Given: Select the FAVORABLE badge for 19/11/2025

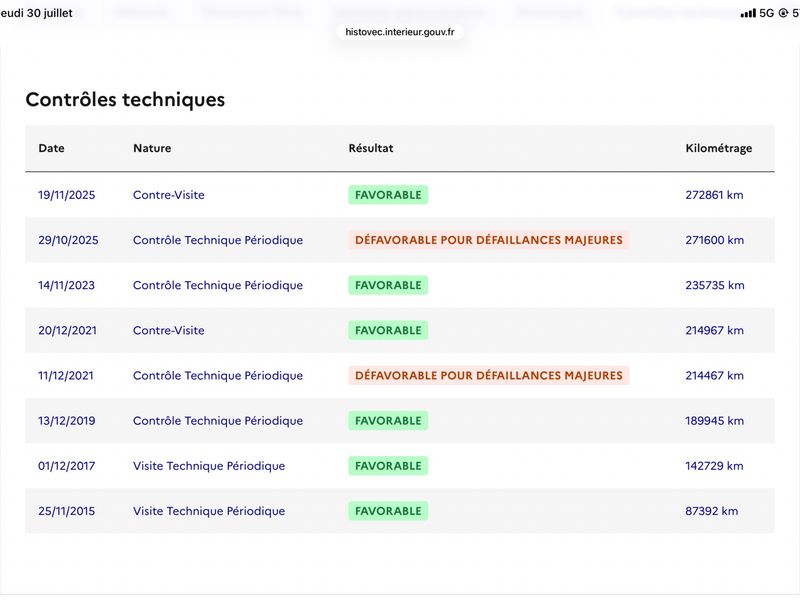Looking at the screenshot, I should [x=388, y=195].
